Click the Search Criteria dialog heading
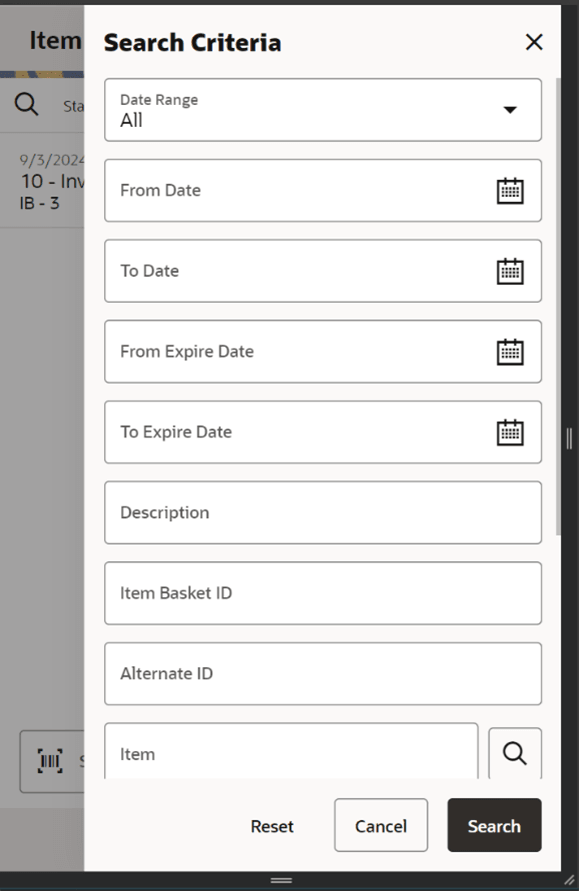The height and width of the screenshot is (891, 579). [x=192, y=43]
